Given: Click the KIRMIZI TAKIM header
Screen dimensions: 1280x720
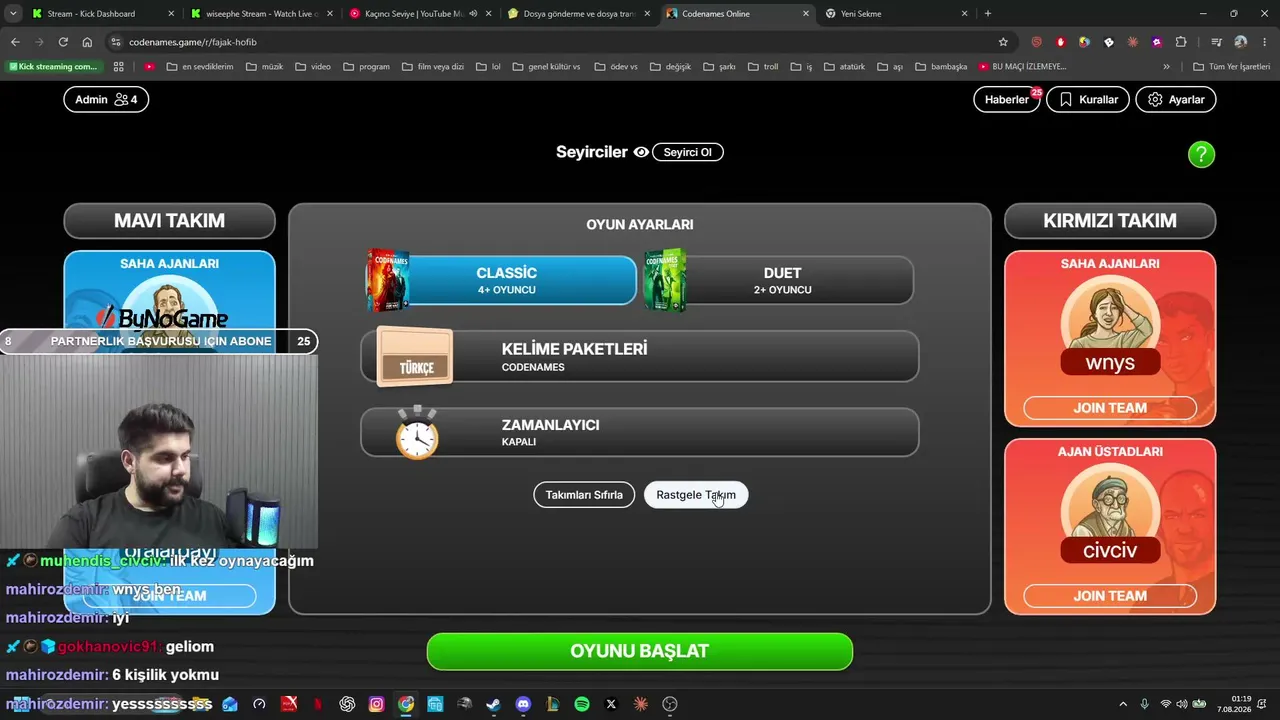Looking at the screenshot, I should pos(1110,221).
